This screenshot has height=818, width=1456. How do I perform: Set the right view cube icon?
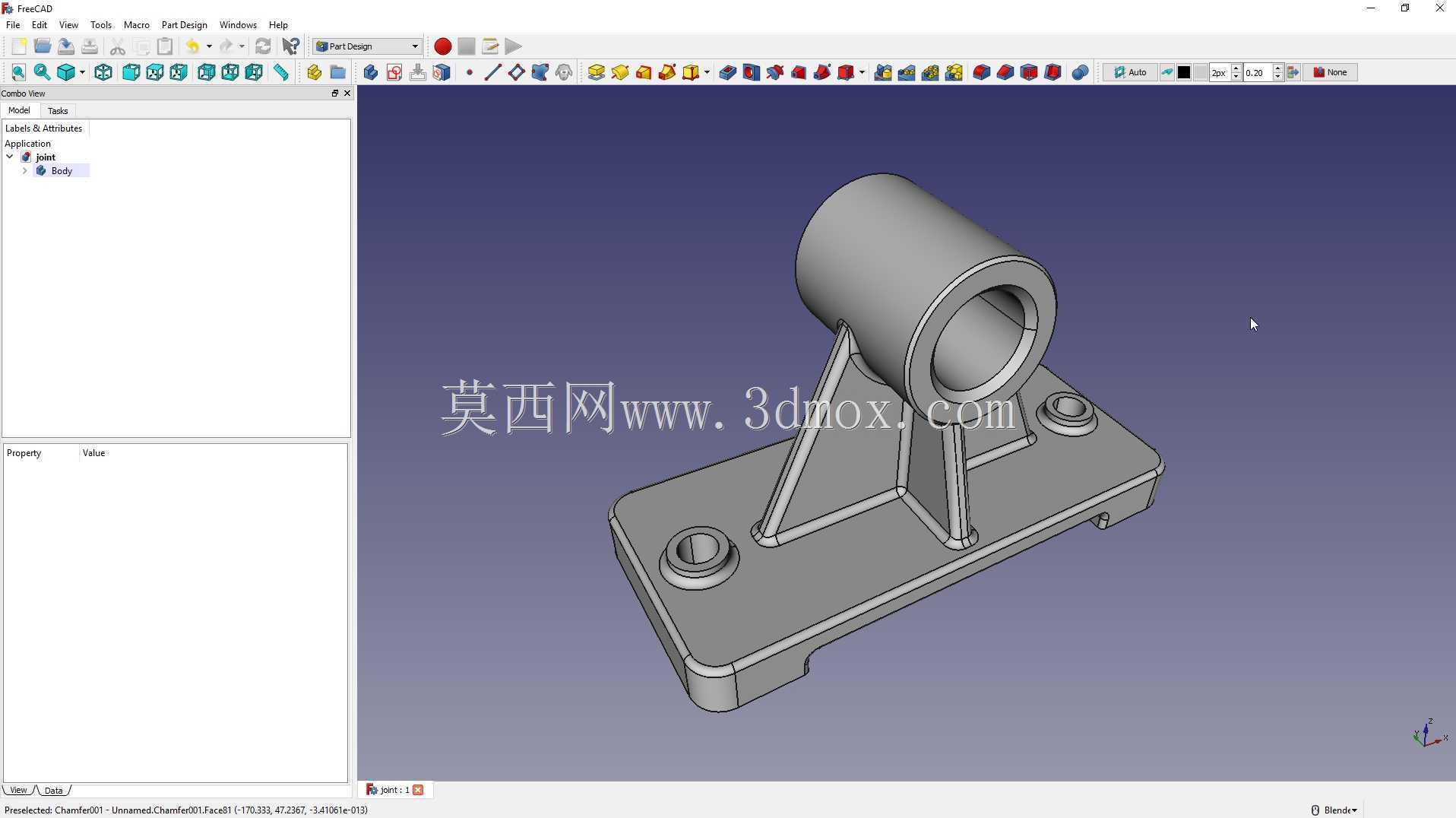click(179, 72)
